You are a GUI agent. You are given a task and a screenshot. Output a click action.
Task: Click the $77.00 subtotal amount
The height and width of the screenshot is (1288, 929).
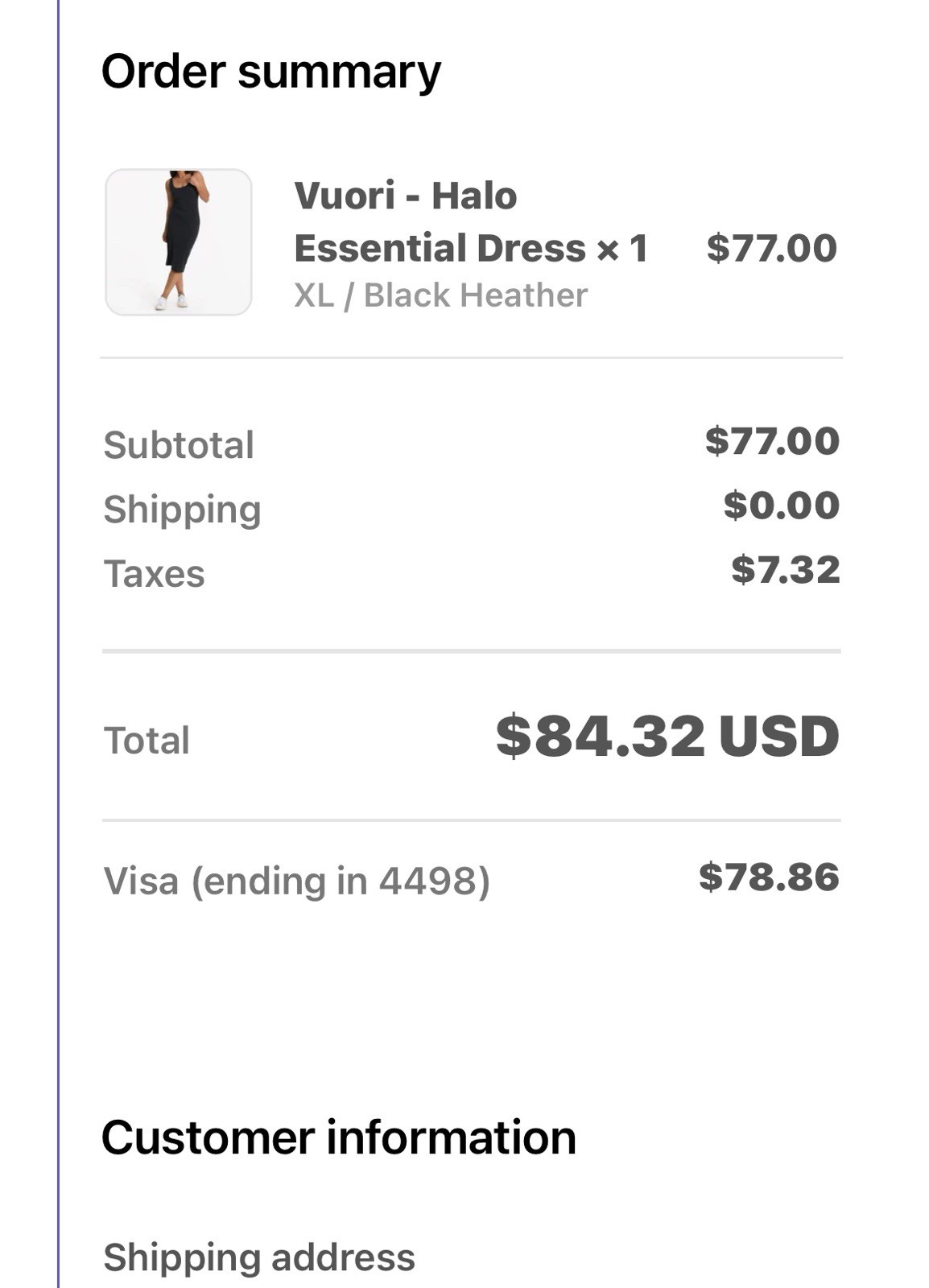coord(771,441)
